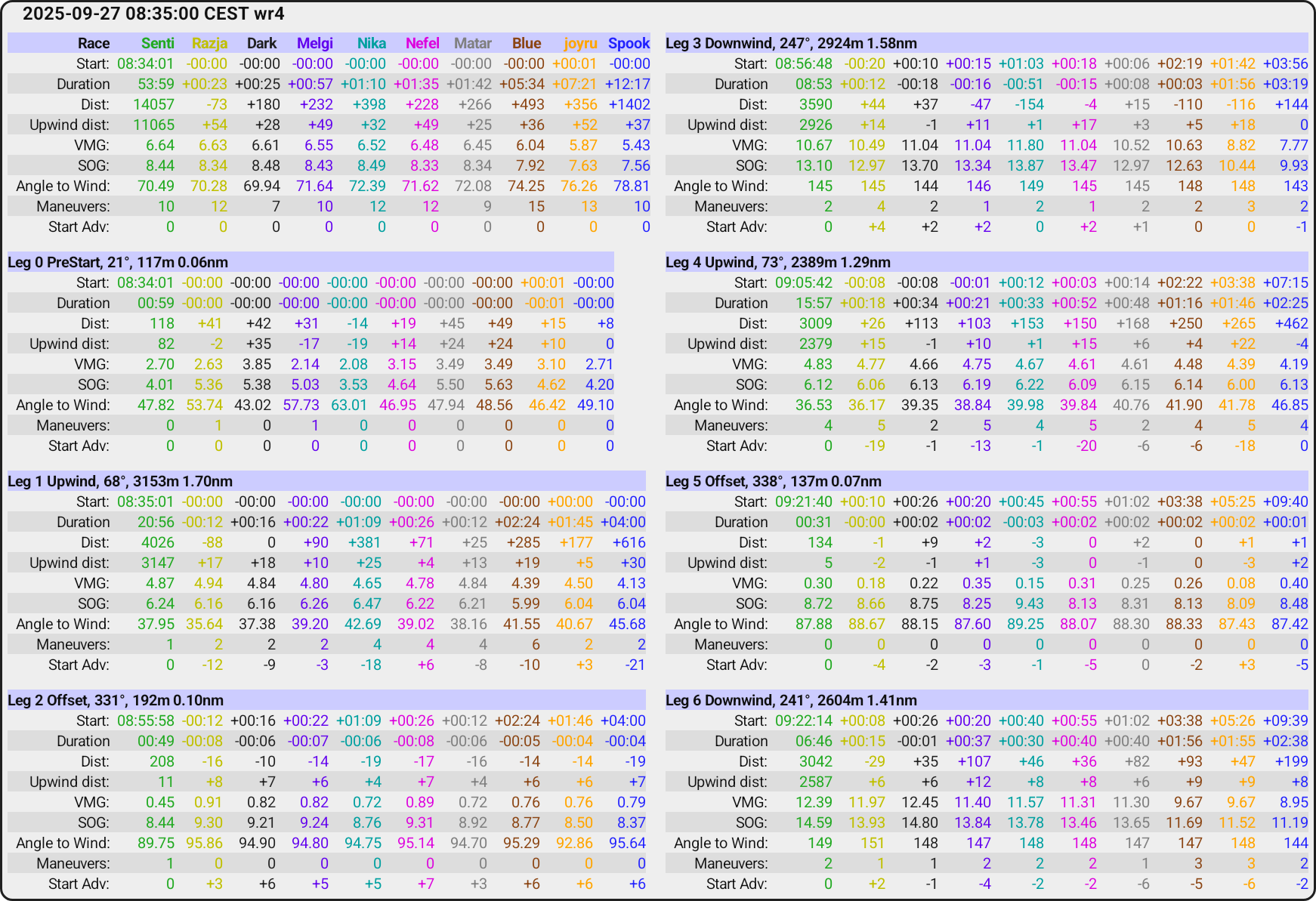Select the Melgi column header
Screen dimensions: 1316x901
pos(315,43)
